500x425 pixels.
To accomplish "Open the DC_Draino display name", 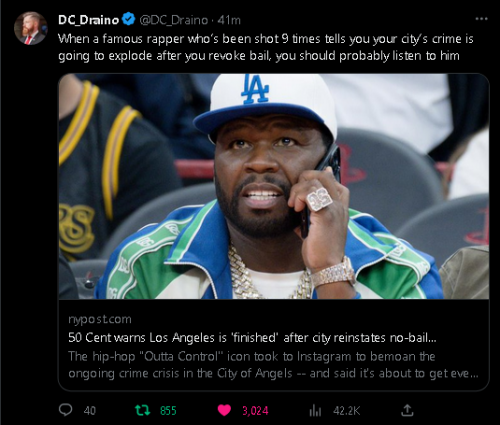I will click(88, 20).
